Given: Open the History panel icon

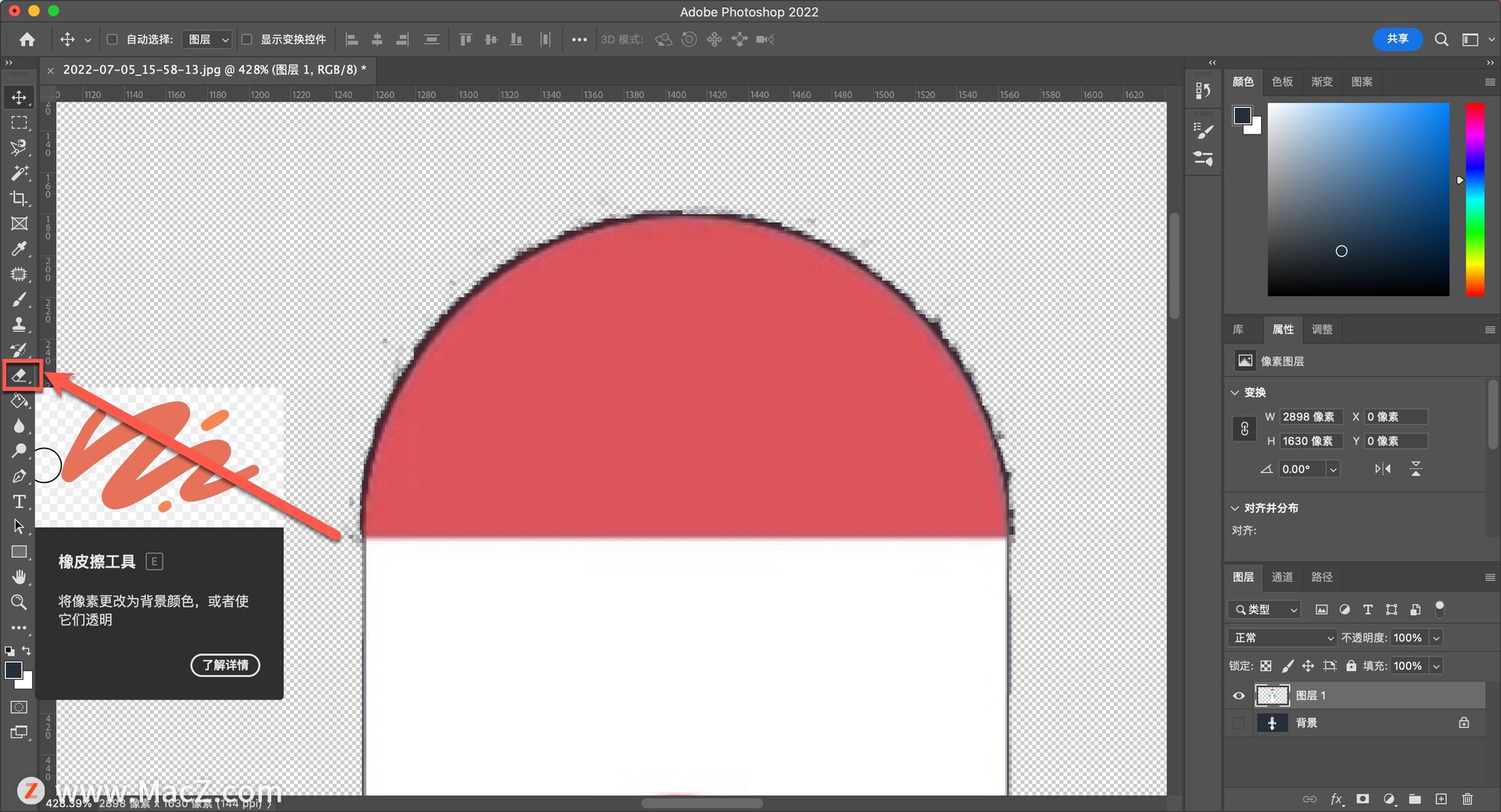Looking at the screenshot, I should pos(1203,91).
